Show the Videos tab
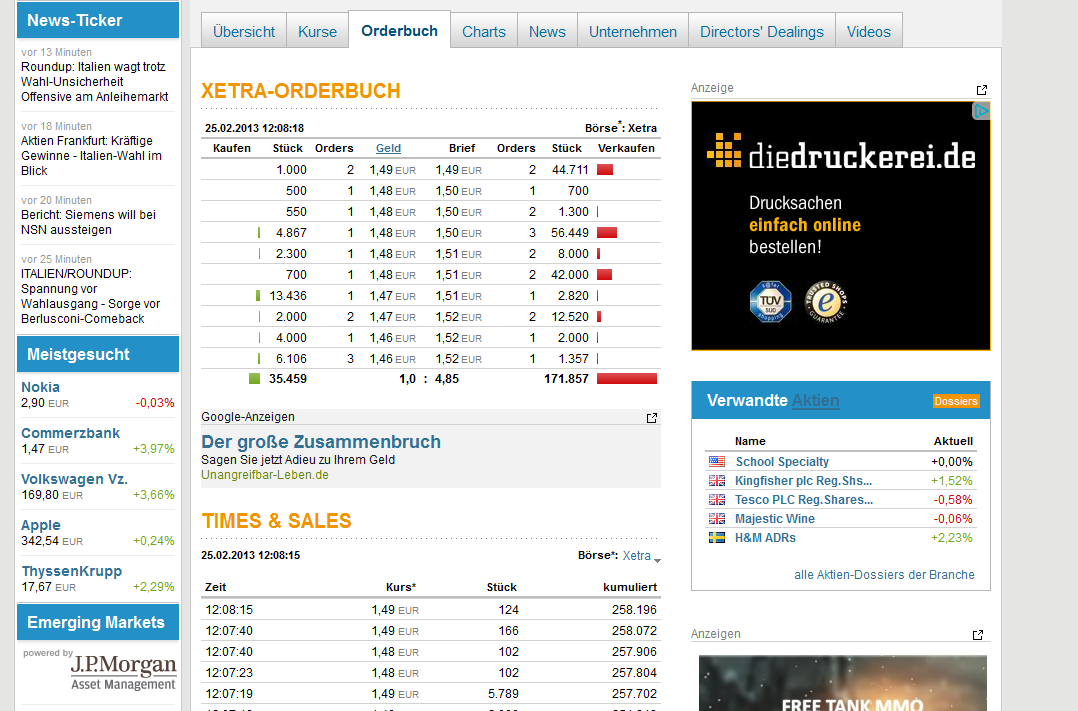1078x711 pixels. (x=869, y=32)
